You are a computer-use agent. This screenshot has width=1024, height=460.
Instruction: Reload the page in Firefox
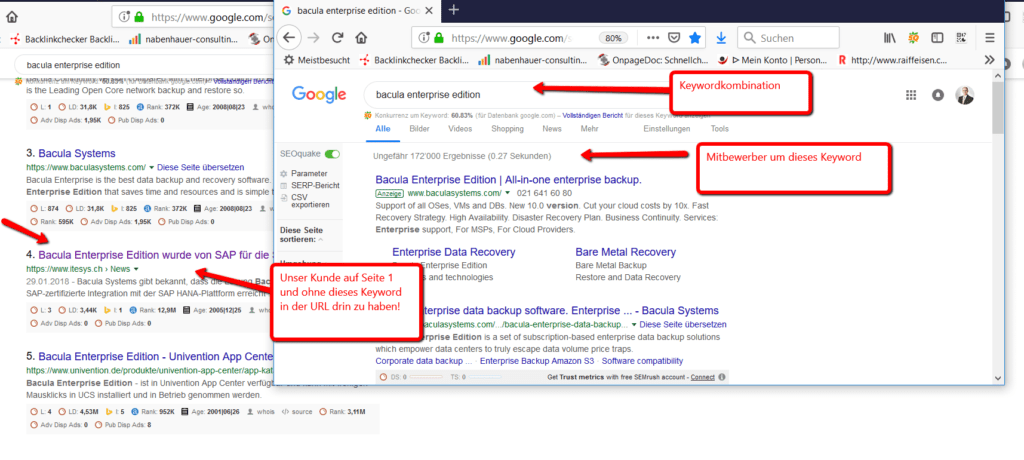tap(339, 38)
